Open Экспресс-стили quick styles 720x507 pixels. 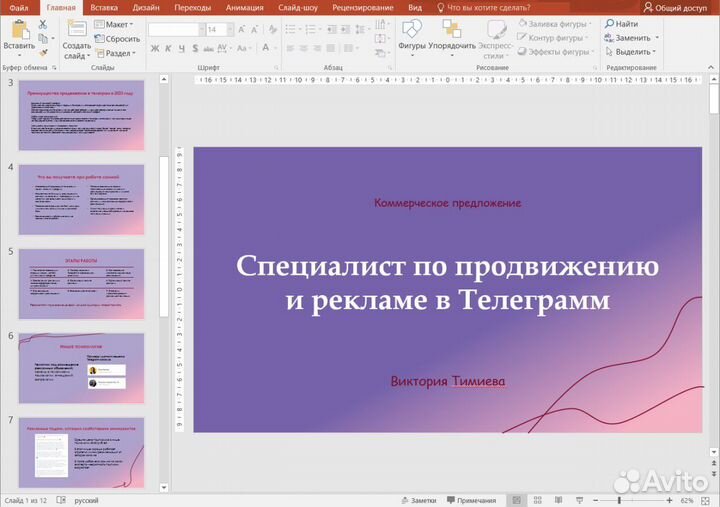(x=495, y=39)
